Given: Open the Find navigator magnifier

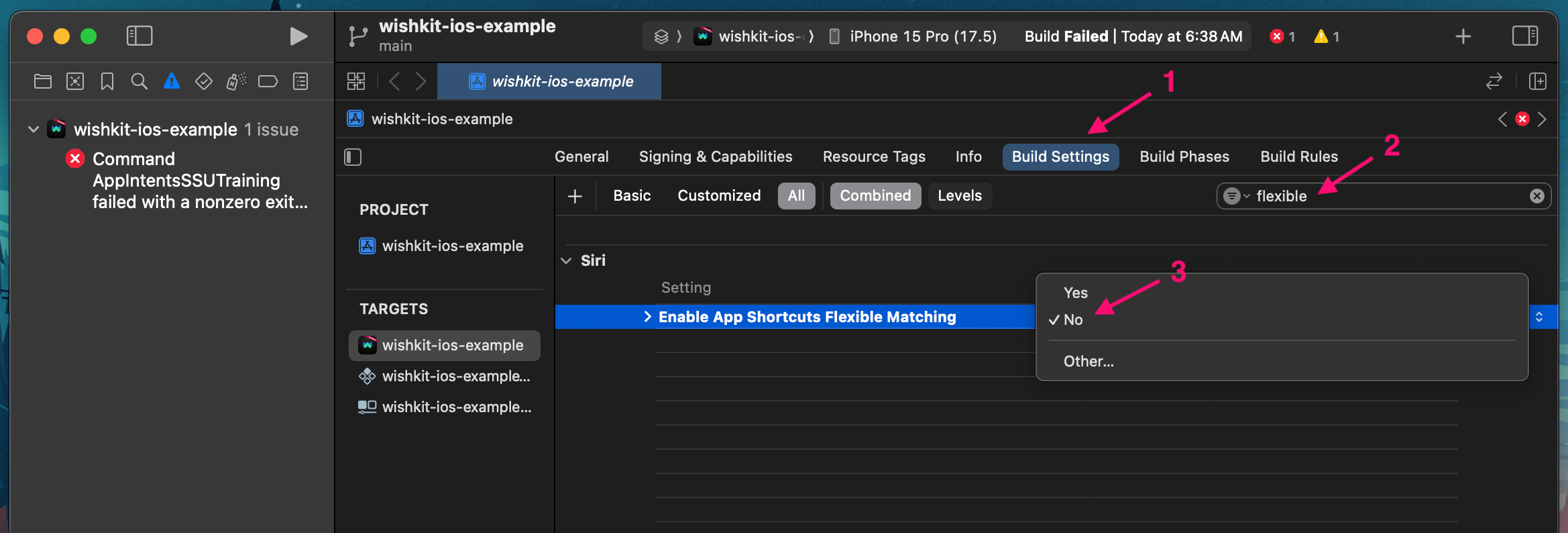Looking at the screenshot, I should [139, 81].
